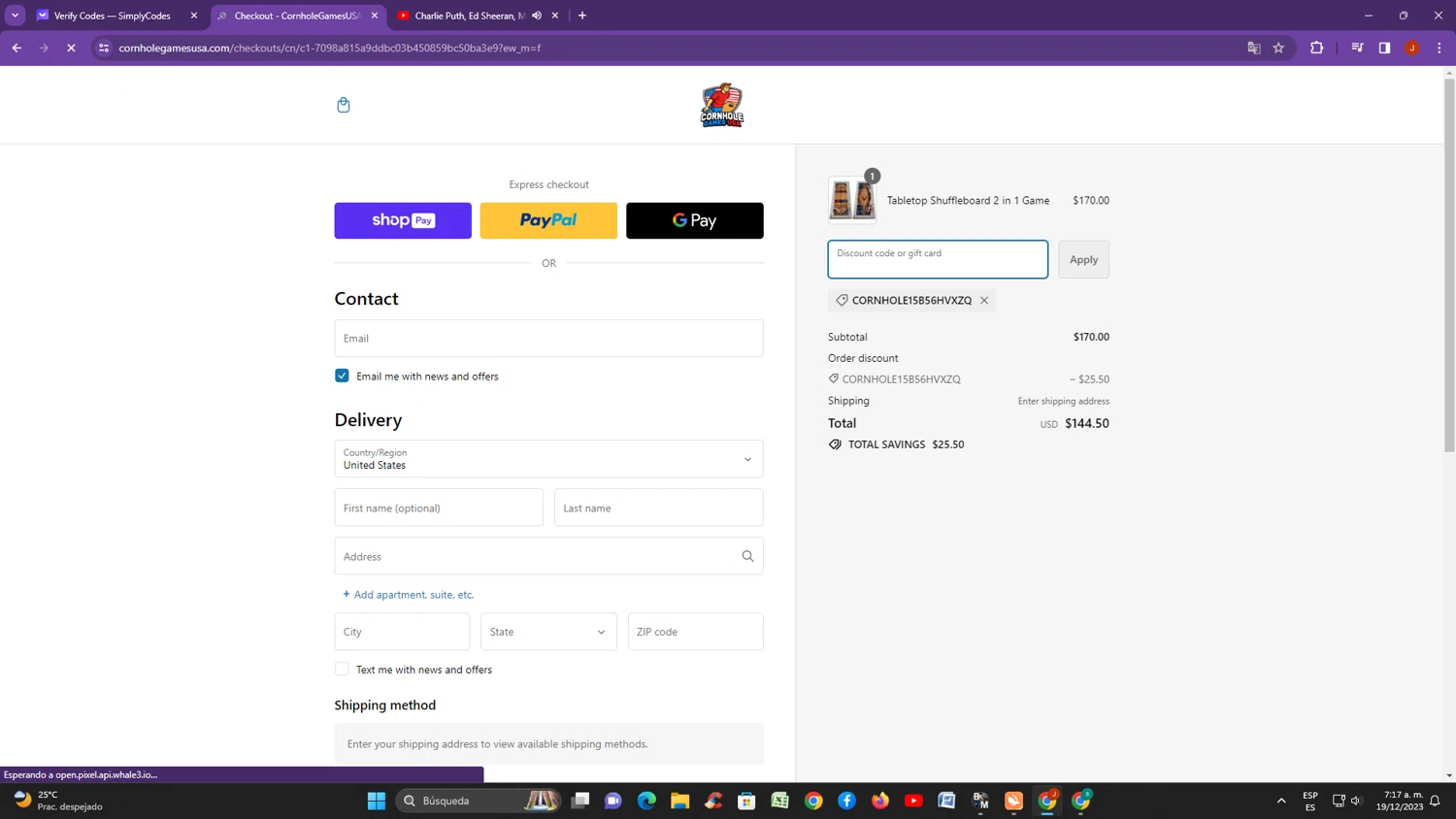Viewport: 1456px width, 819px height.
Task: Pay with PayPal express checkout
Action: 548,220
